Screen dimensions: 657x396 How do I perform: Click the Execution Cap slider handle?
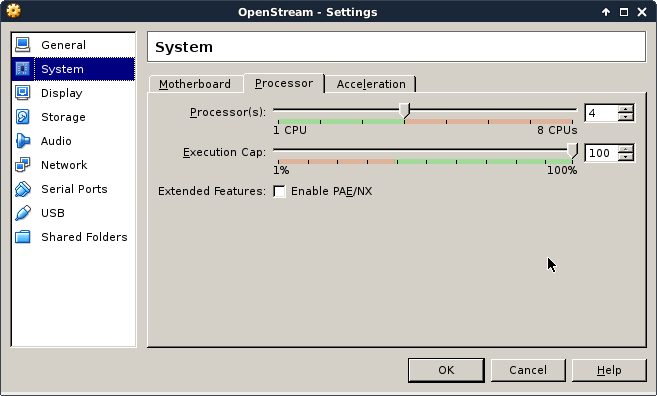pyautogui.click(x=572, y=150)
